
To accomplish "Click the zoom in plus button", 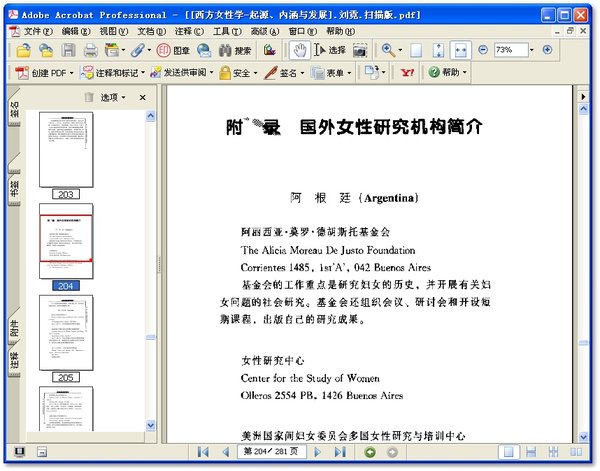I will point(548,49).
